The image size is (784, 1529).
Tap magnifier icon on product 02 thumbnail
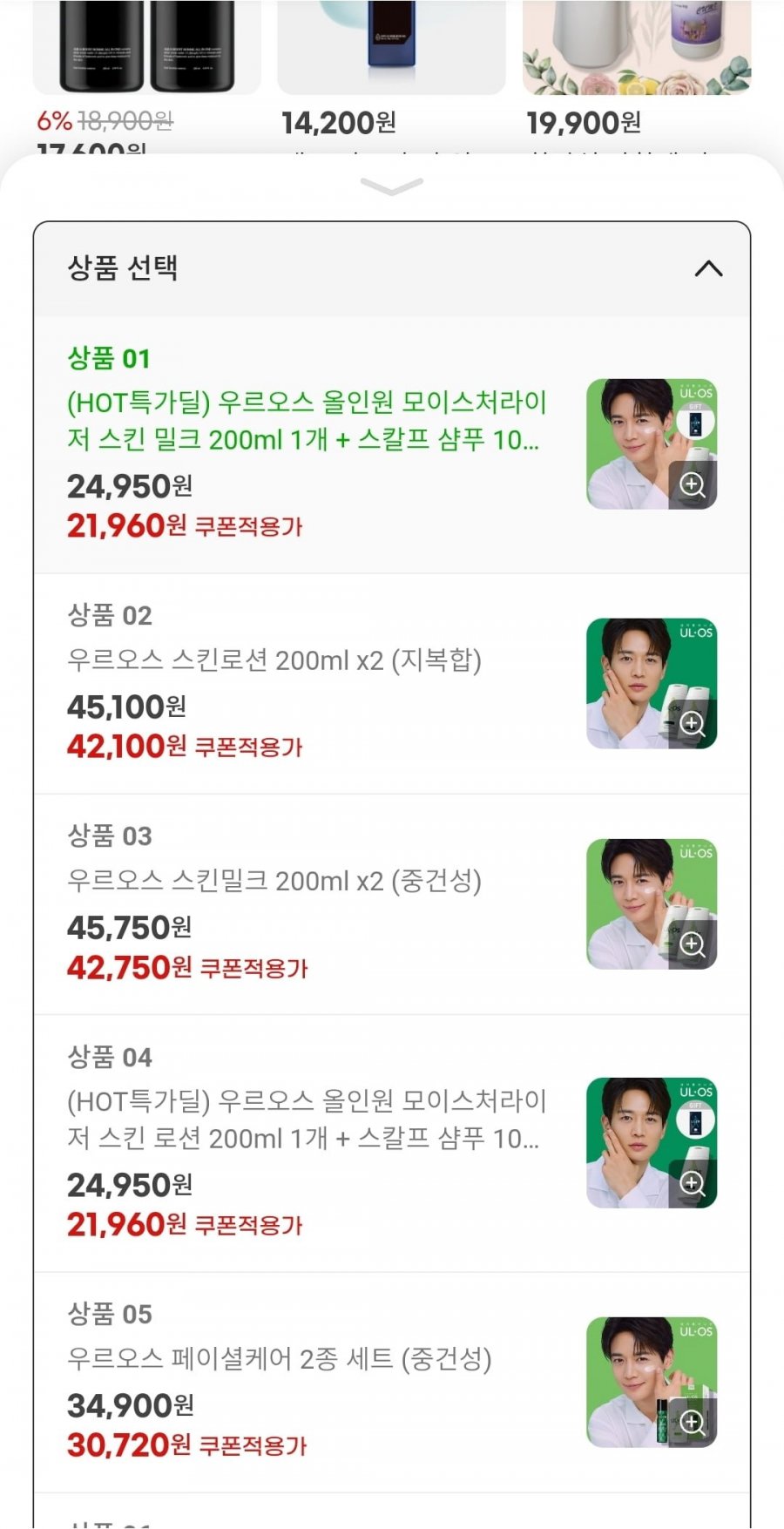click(693, 724)
